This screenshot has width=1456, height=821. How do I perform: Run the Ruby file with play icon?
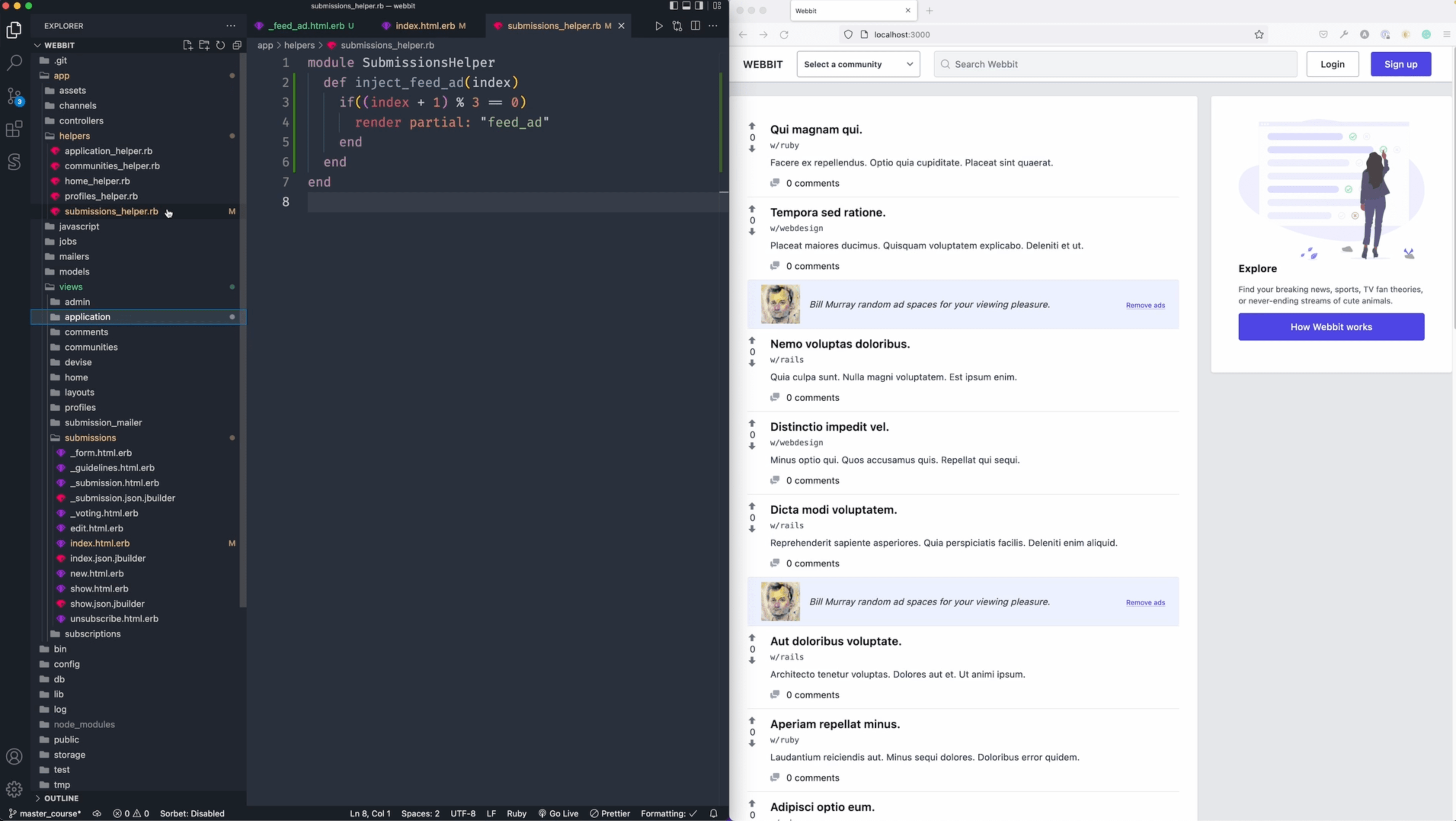[x=659, y=26]
